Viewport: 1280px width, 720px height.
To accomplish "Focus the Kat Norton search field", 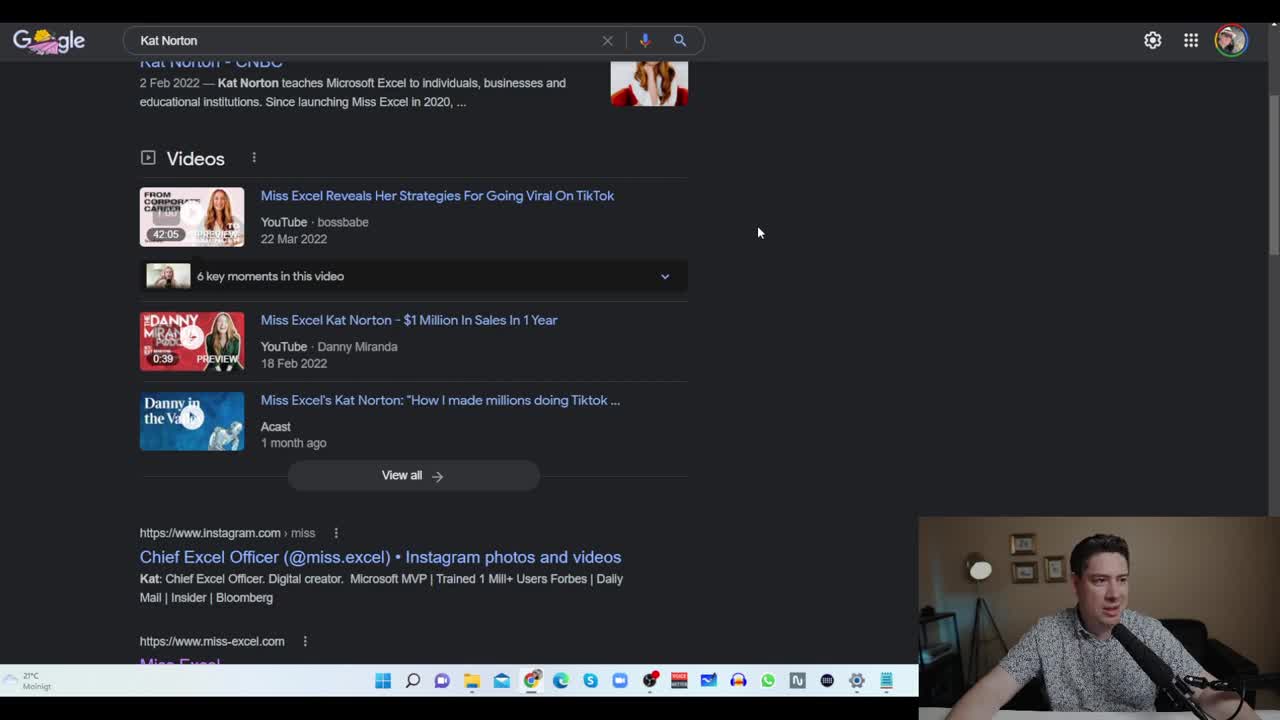I will [x=365, y=40].
